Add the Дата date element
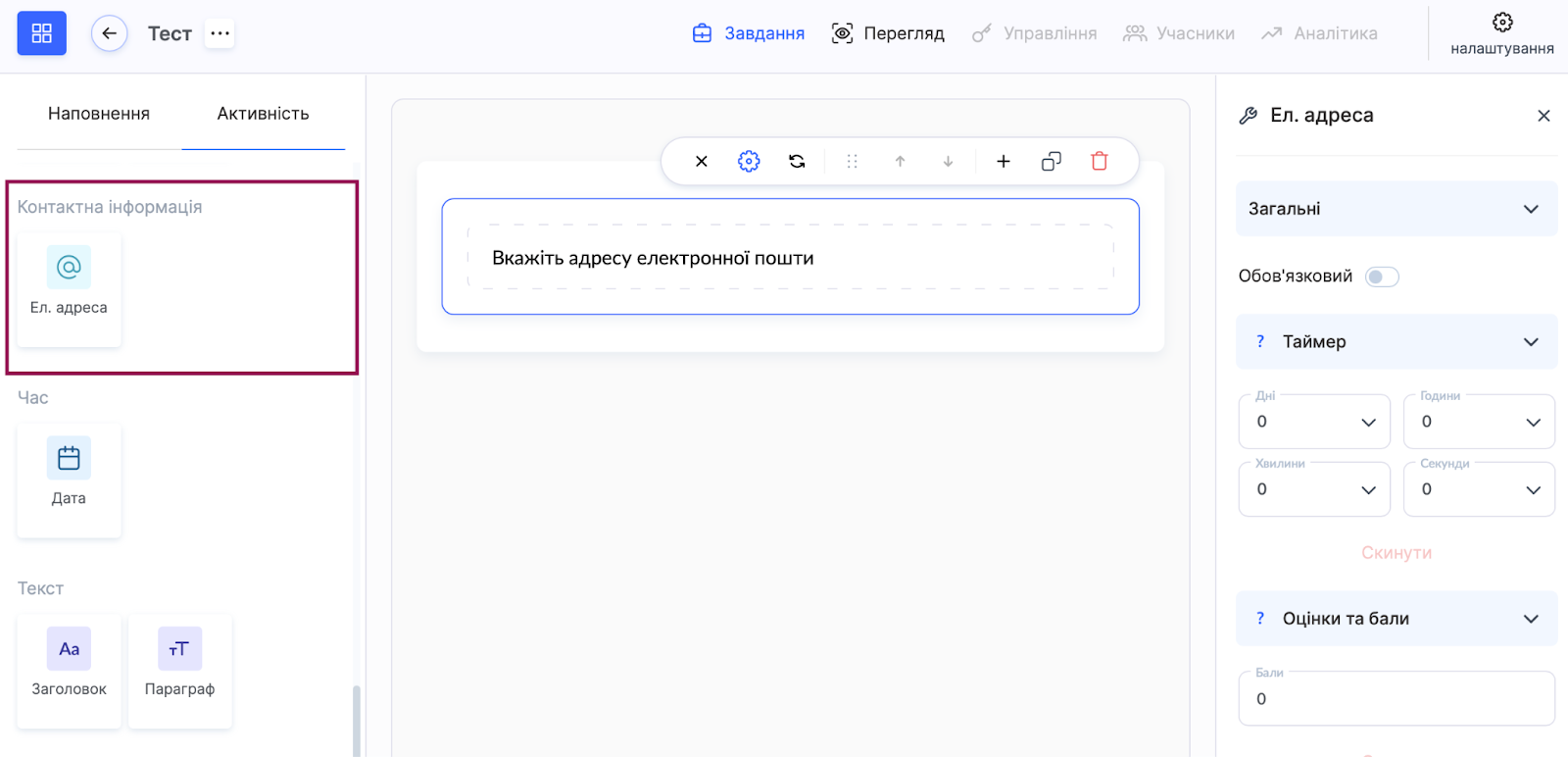 [69, 480]
